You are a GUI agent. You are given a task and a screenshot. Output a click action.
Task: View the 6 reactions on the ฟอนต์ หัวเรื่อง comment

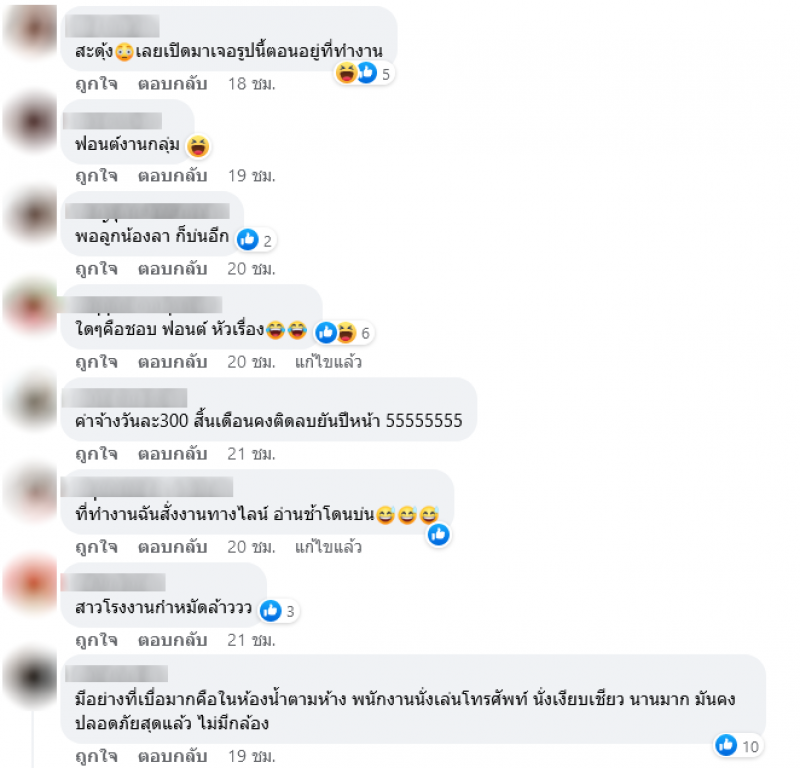point(344,333)
